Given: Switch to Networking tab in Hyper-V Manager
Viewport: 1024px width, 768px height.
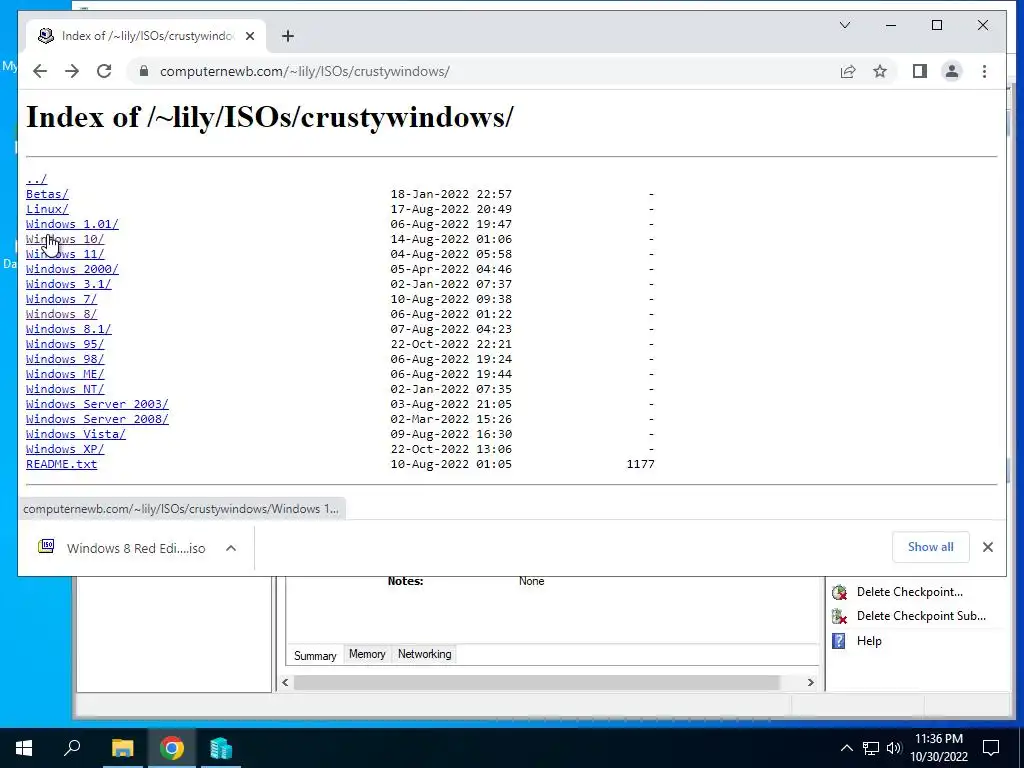Looking at the screenshot, I should (x=424, y=654).
